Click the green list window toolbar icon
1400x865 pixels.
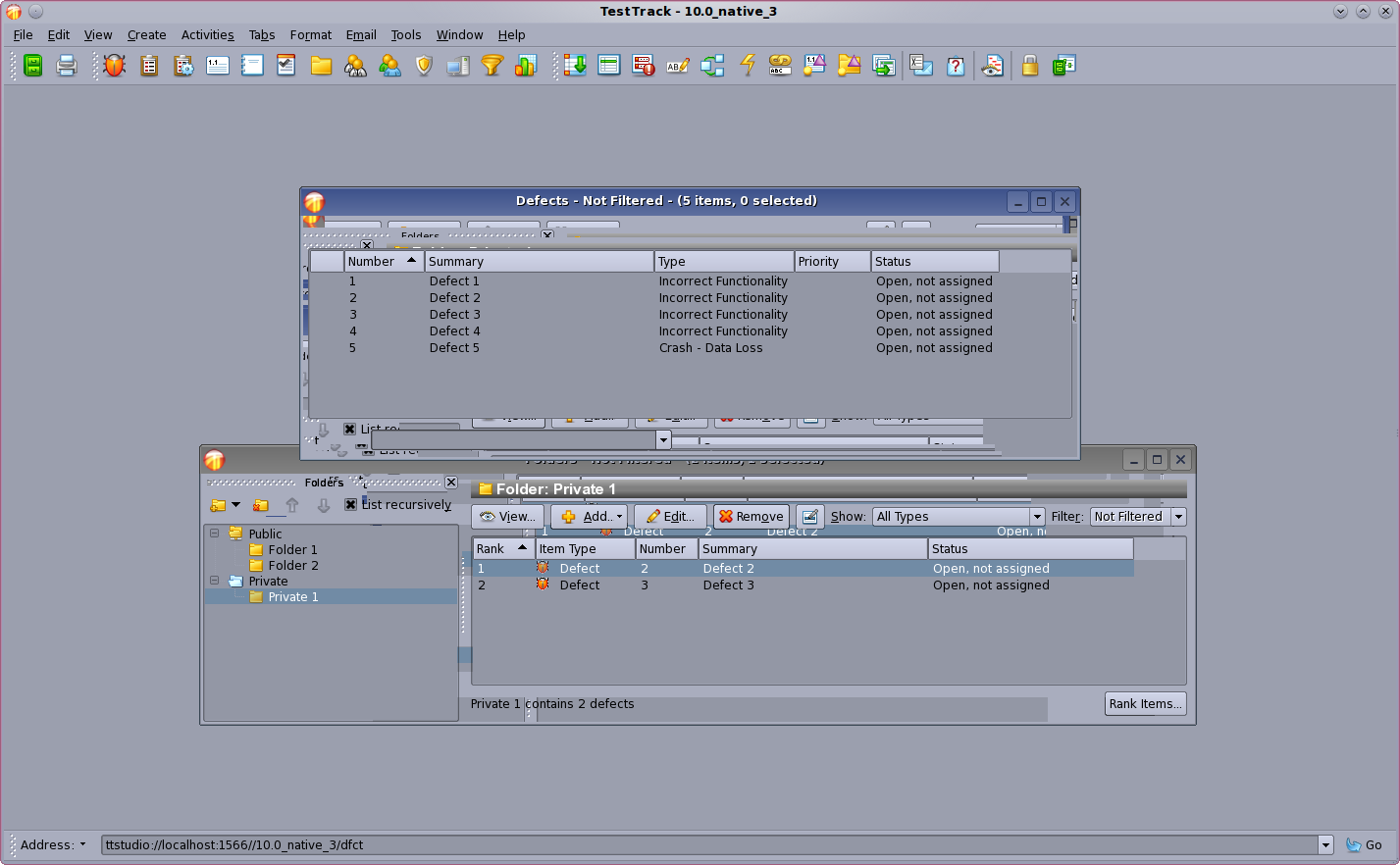click(x=609, y=66)
